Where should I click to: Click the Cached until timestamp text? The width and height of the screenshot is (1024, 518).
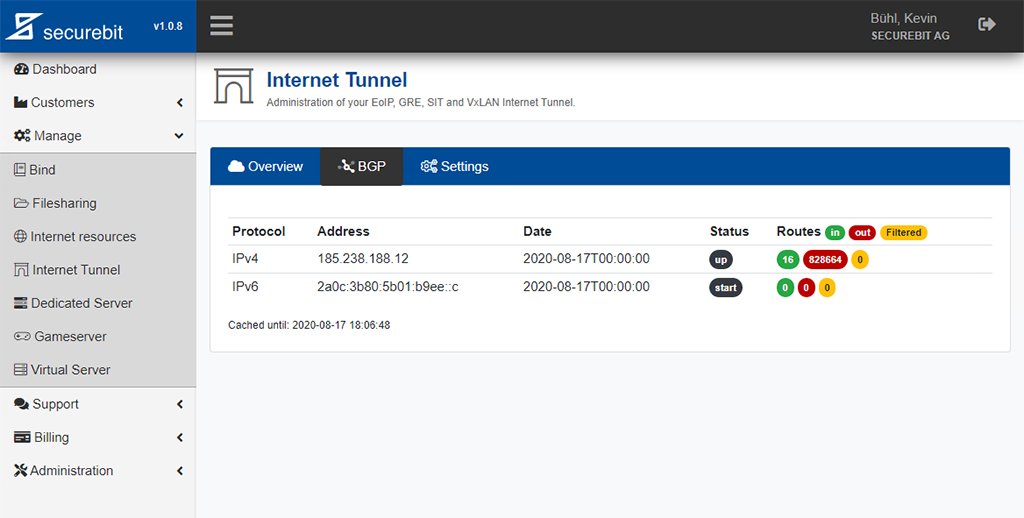(x=309, y=325)
